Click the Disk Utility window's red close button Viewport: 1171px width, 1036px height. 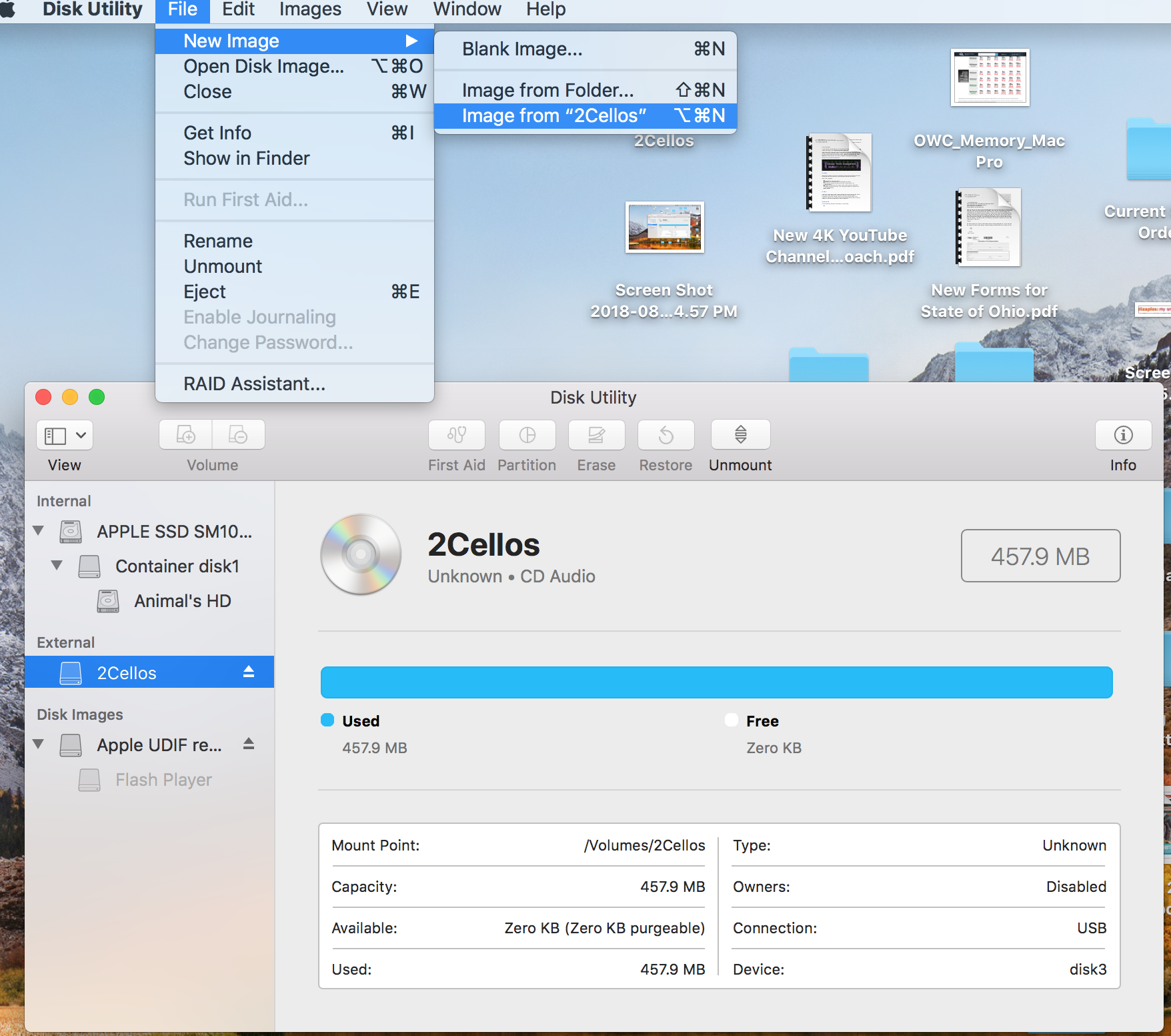coord(43,398)
